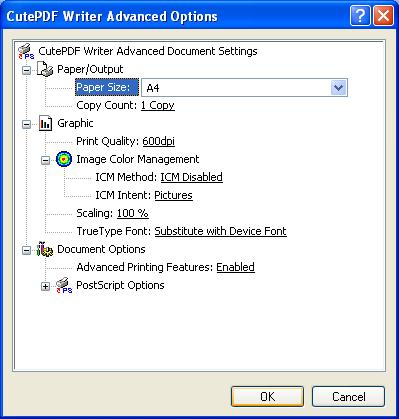Click the 100 % scaling value
Image resolution: width=399 pixels, height=419 pixels.
click(x=133, y=213)
